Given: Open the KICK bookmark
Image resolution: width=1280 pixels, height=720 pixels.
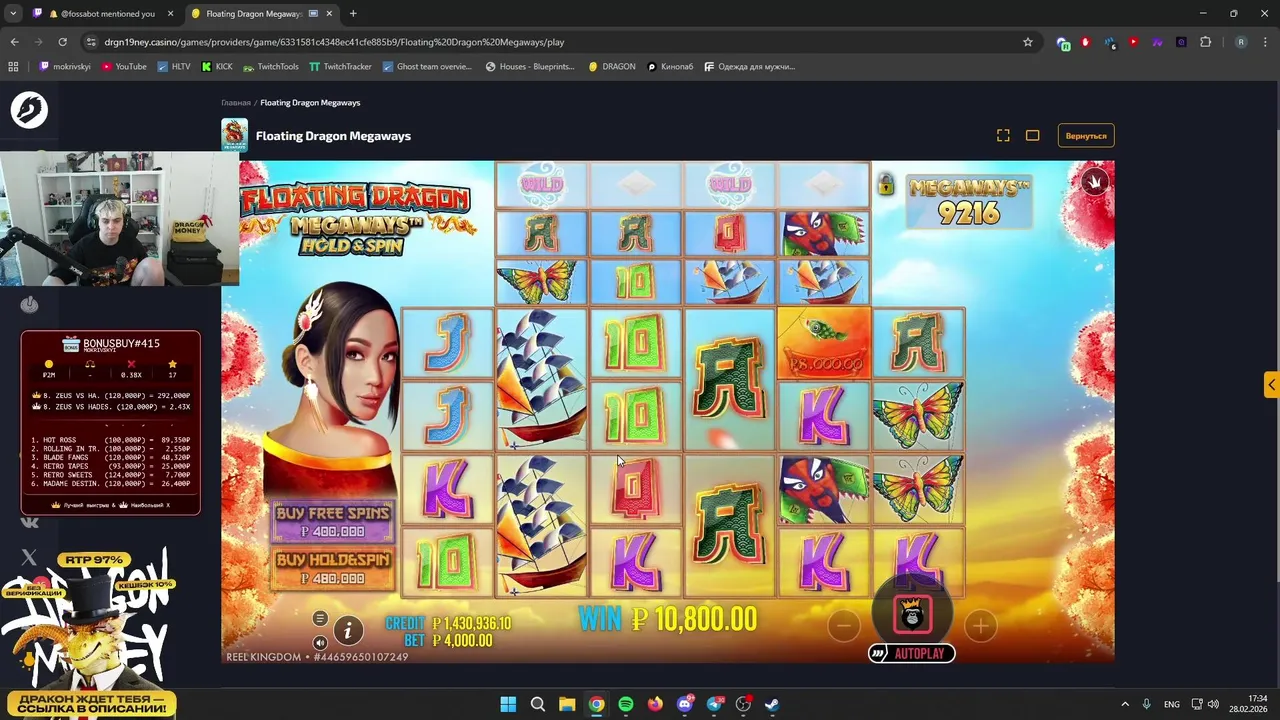Looking at the screenshot, I should click(x=217, y=67).
